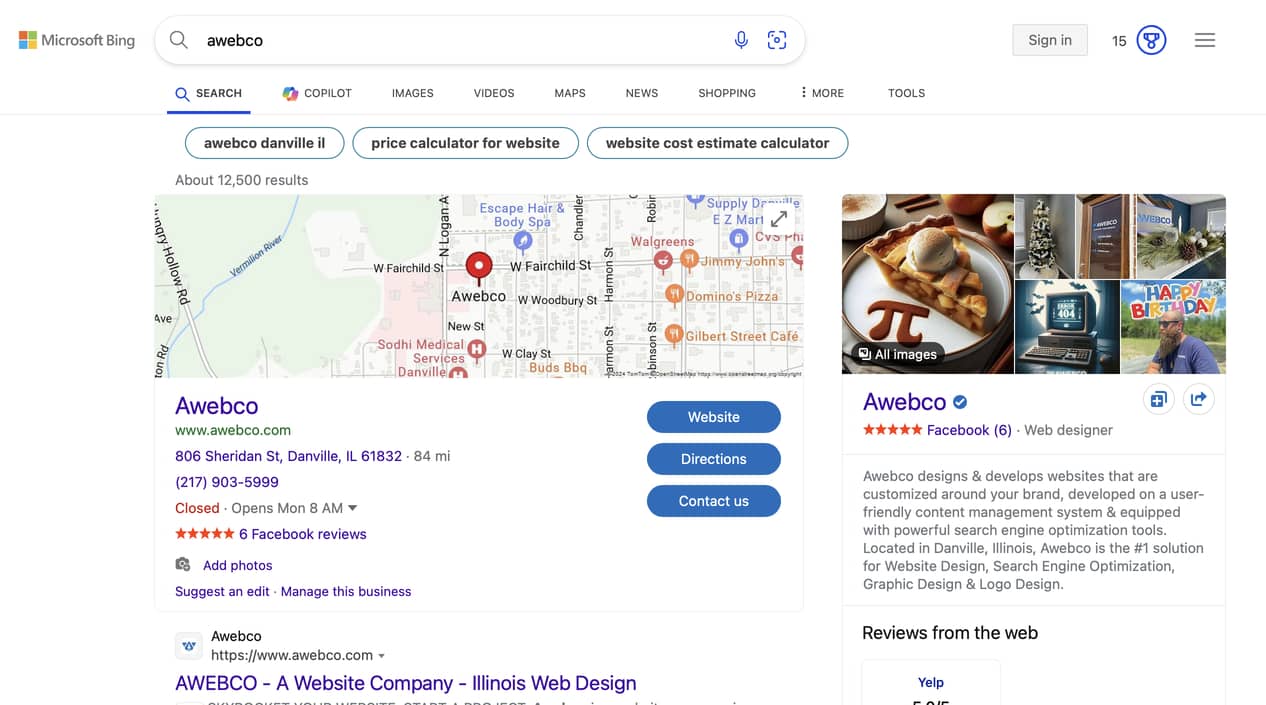Open visual search camera icon
Screen dimensions: 1266x705
point(777,40)
